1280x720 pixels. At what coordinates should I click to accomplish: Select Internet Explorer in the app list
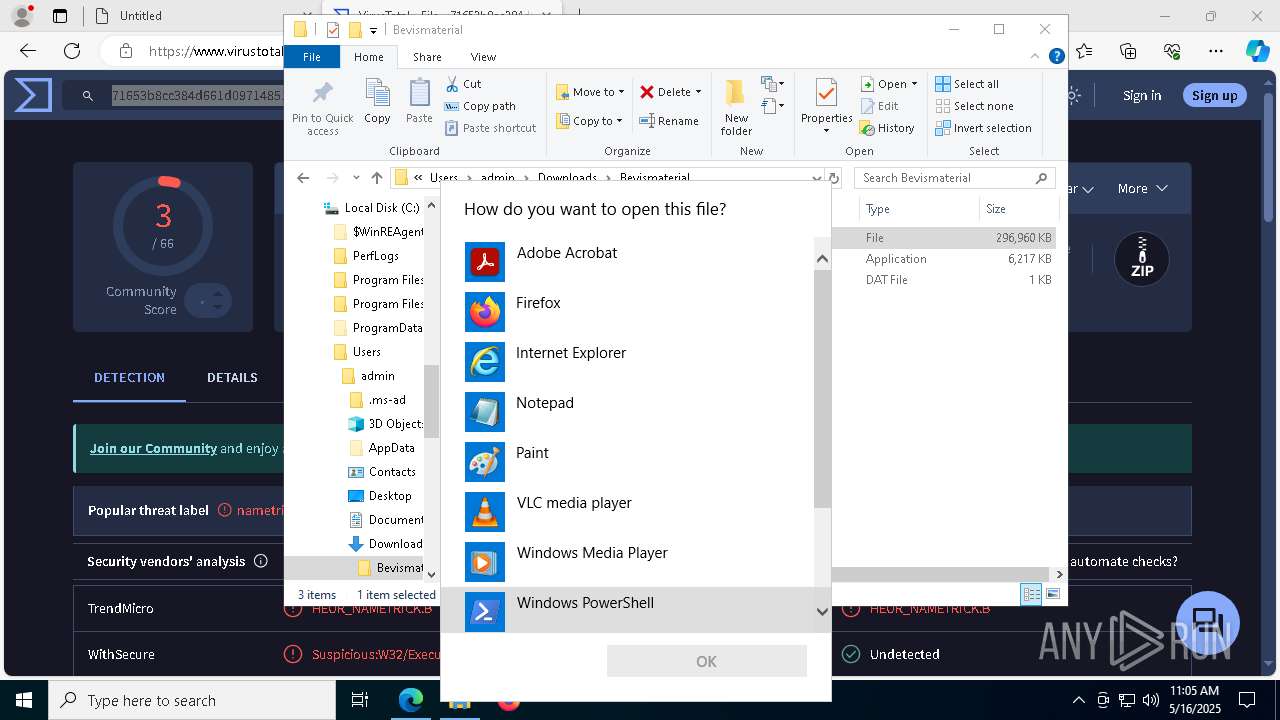point(627,362)
